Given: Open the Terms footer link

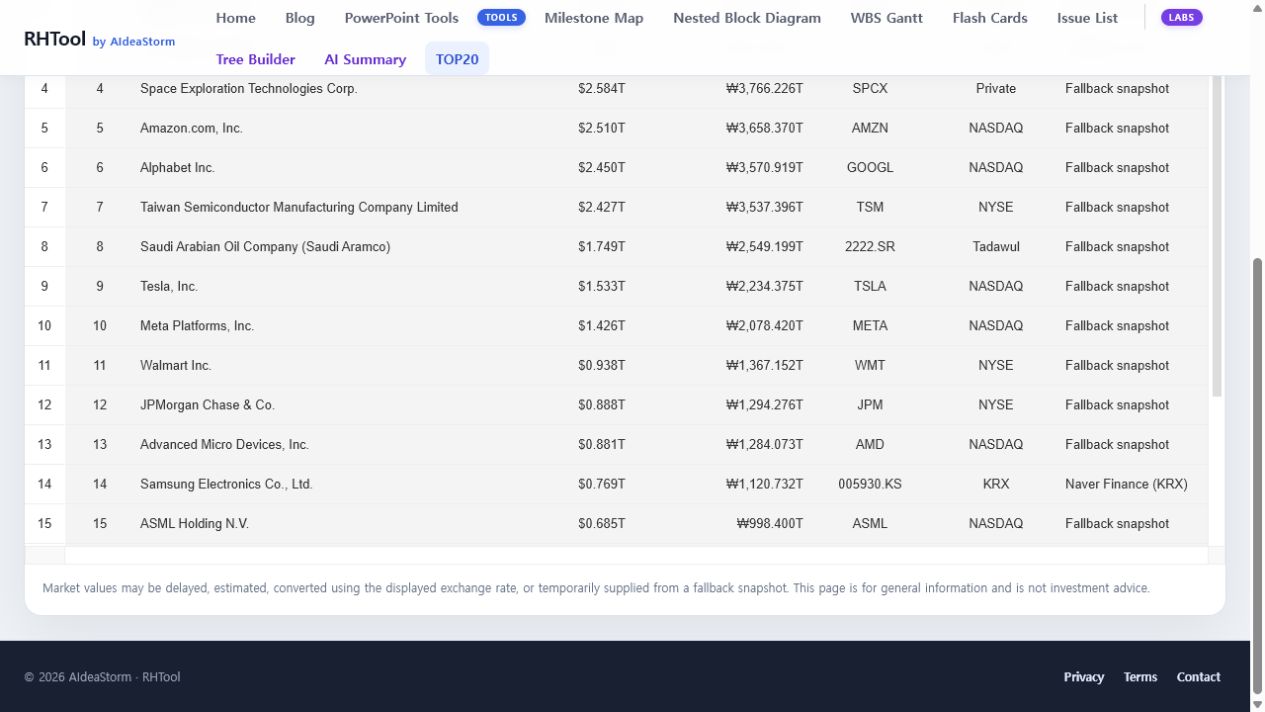Looking at the screenshot, I should point(1140,677).
